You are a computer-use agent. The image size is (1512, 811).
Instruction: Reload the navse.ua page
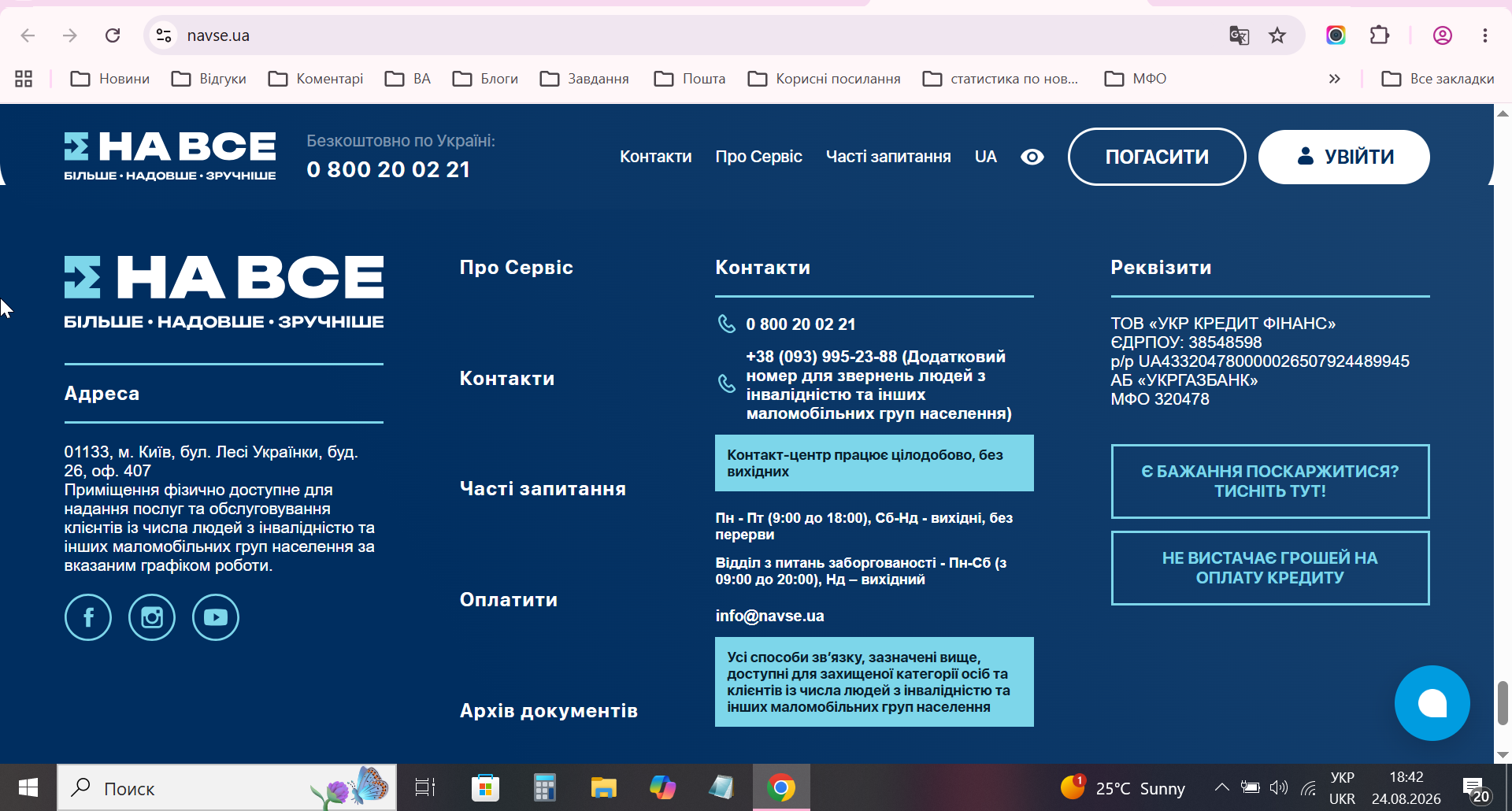[113, 35]
